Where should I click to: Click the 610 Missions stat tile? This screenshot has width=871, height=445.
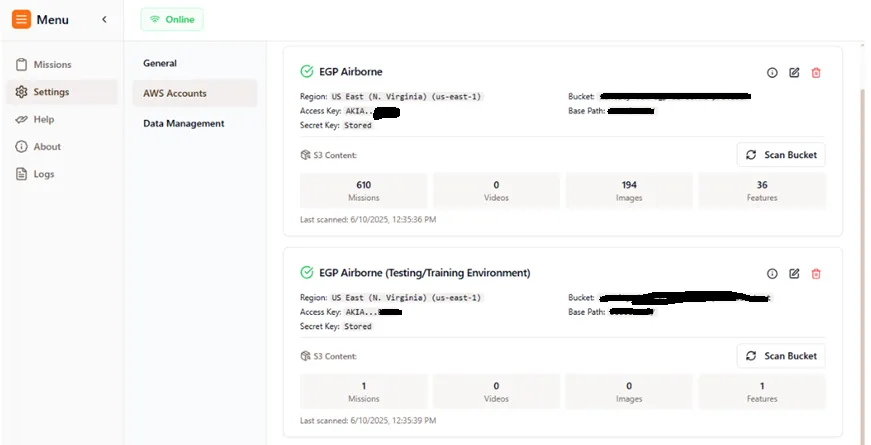(363, 190)
